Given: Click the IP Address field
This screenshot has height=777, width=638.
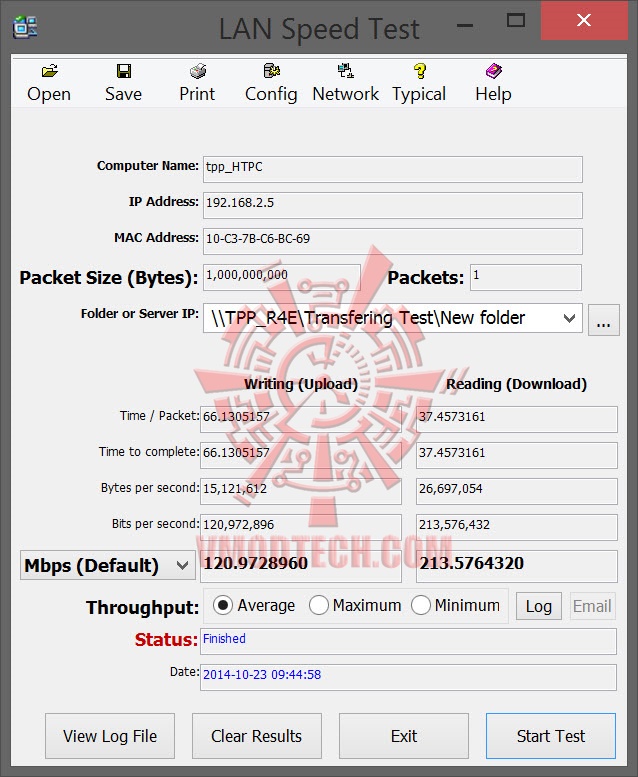Looking at the screenshot, I should tap(393, 205).
